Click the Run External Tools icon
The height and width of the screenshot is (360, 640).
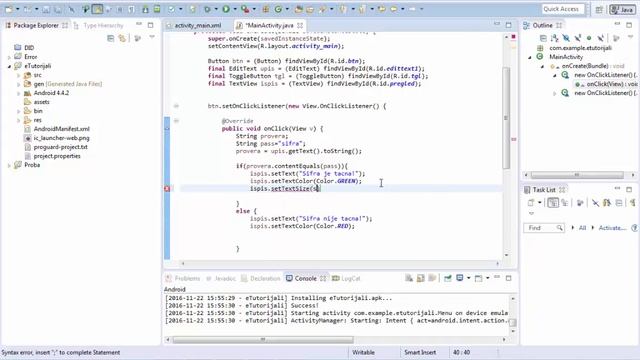[245, 9]
